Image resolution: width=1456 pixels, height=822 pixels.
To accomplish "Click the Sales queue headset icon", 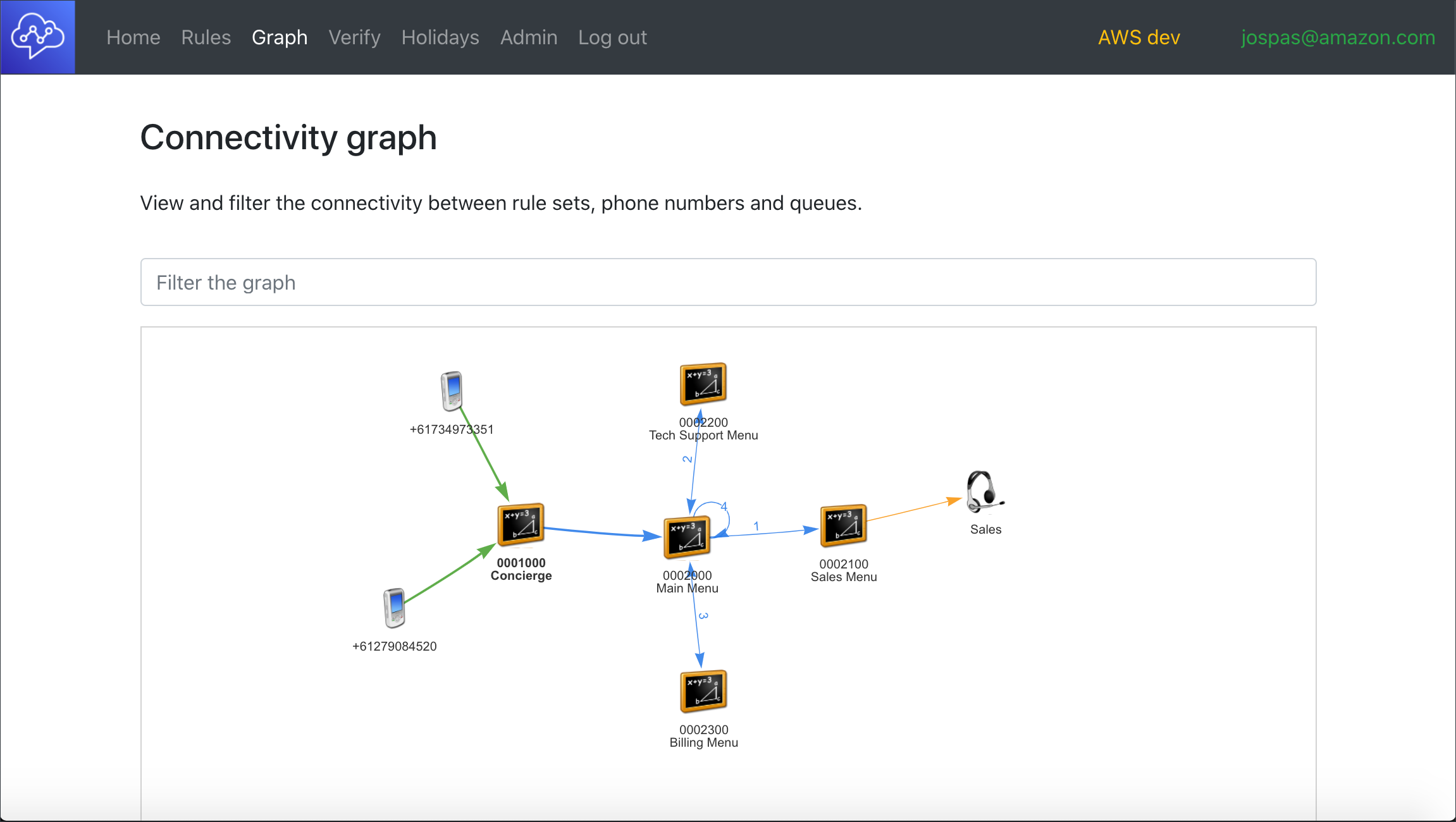I will [984, 491].
